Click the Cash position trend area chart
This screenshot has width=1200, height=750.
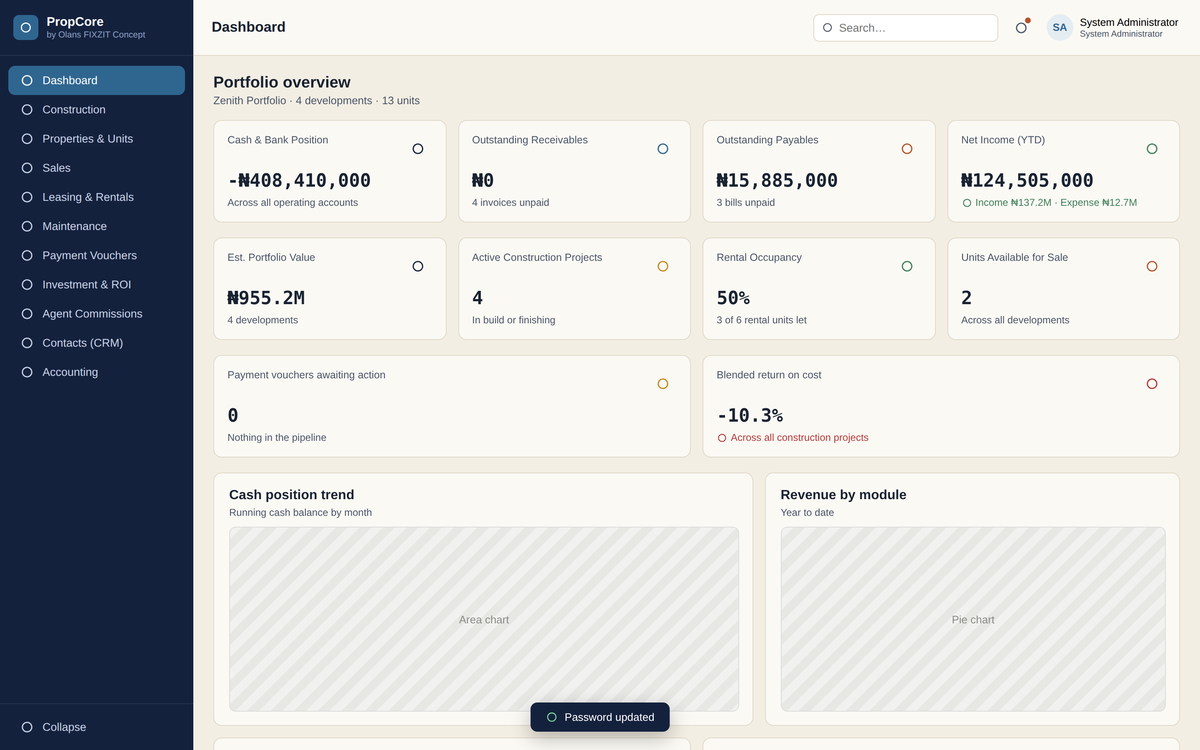[x=484, y=620]
